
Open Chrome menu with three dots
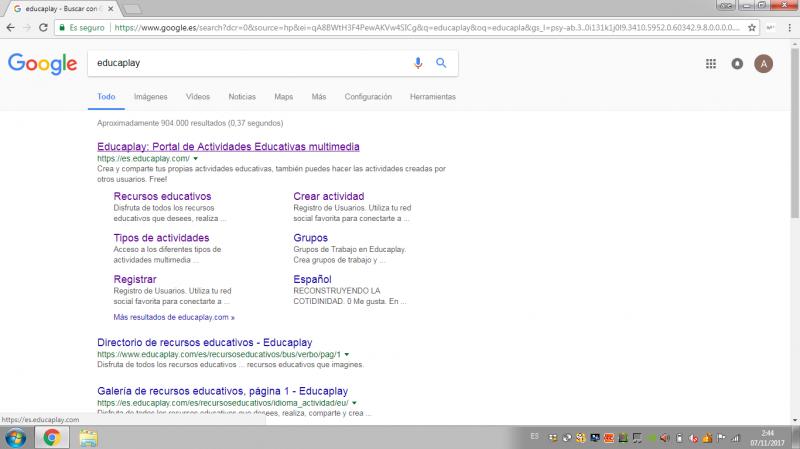[789, 28]
